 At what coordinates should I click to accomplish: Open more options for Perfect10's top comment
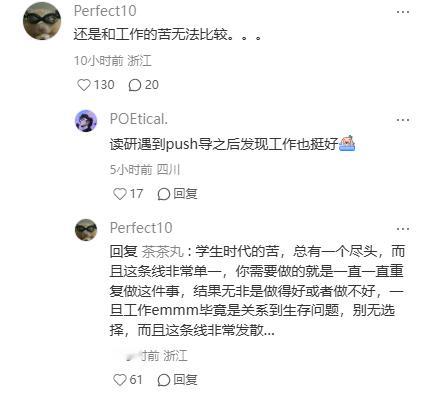tap(403, 12)
